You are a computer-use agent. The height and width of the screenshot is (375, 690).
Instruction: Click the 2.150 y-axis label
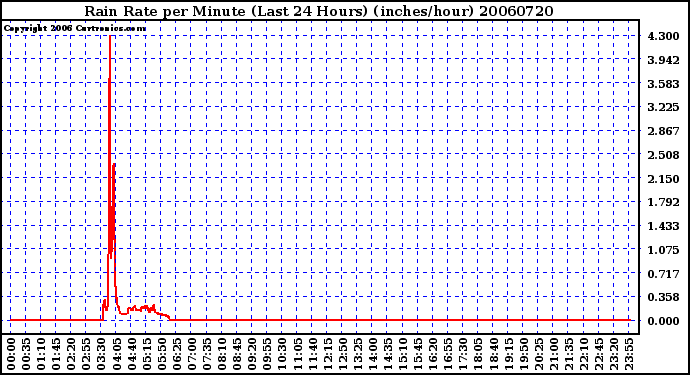[x=663, y=179]
